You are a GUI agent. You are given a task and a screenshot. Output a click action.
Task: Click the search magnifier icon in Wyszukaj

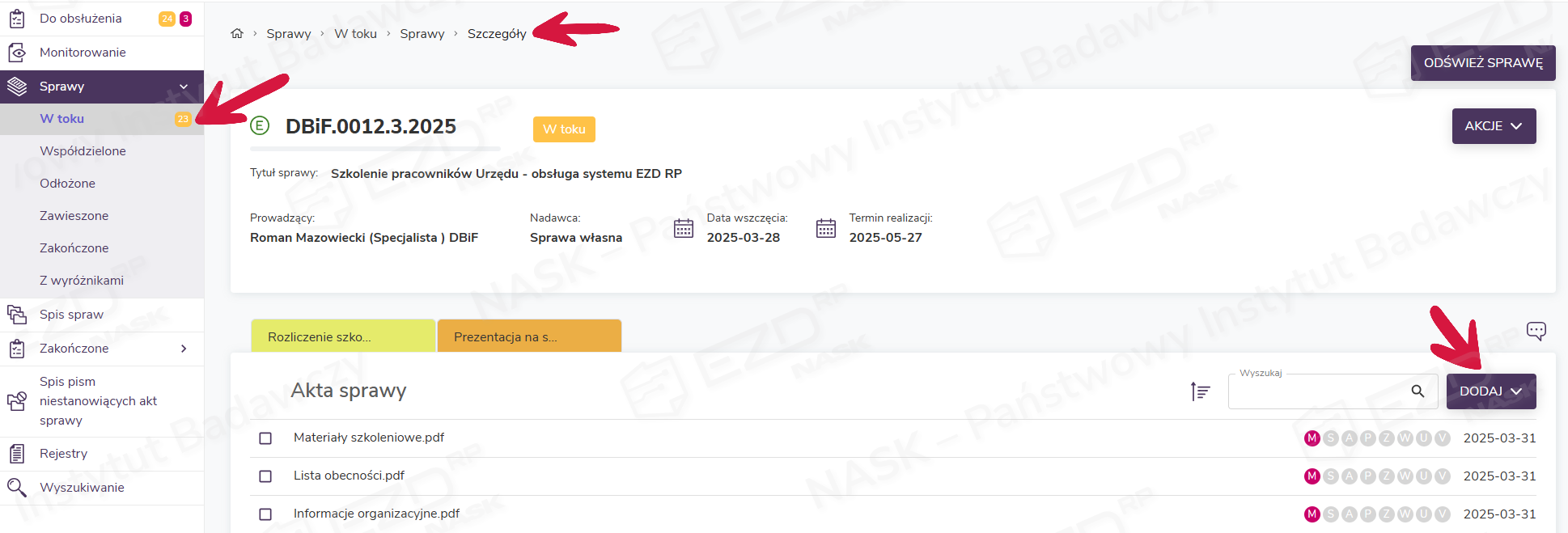pyautogui.click(x=1418, y=391)
